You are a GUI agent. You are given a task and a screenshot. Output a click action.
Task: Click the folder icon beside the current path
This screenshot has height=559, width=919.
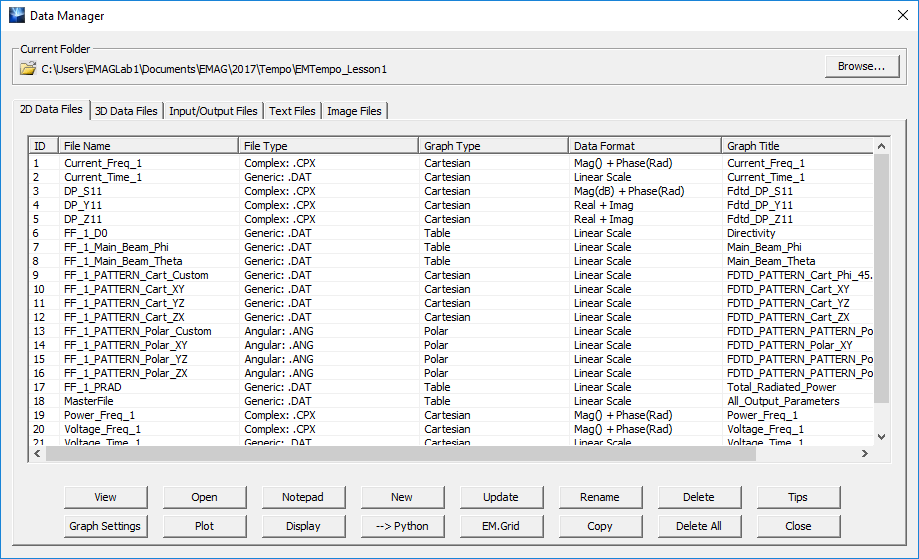[28, 69]
